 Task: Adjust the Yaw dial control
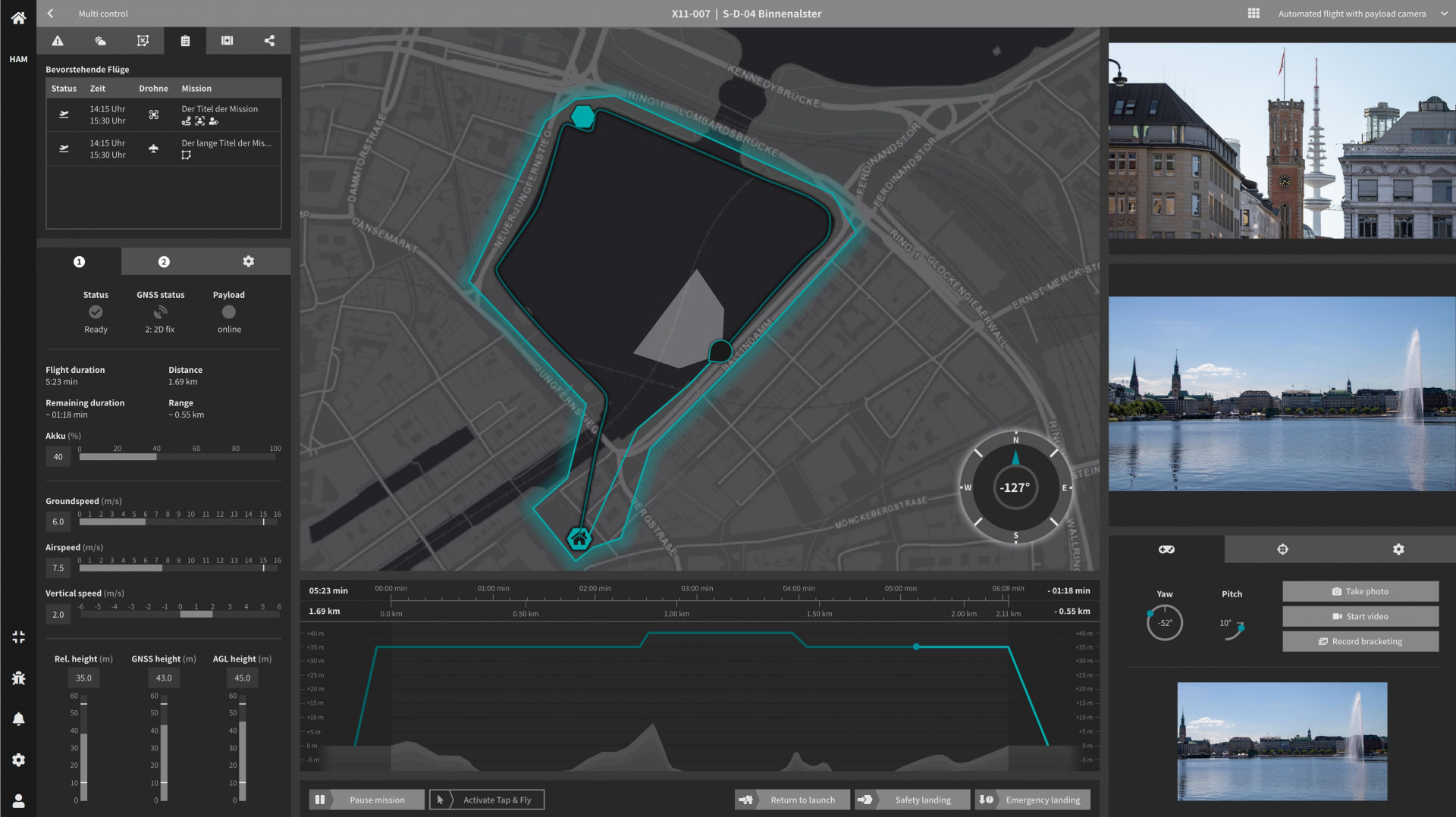pyautogui.click(x=1164, y=622)
